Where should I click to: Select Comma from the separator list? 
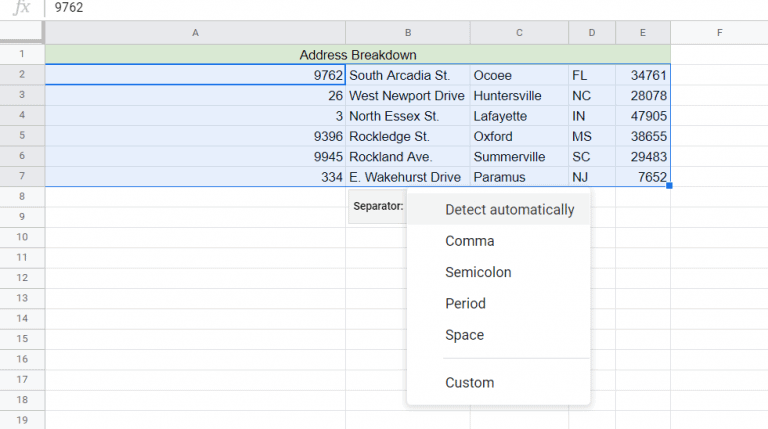[x=469, y=241]
